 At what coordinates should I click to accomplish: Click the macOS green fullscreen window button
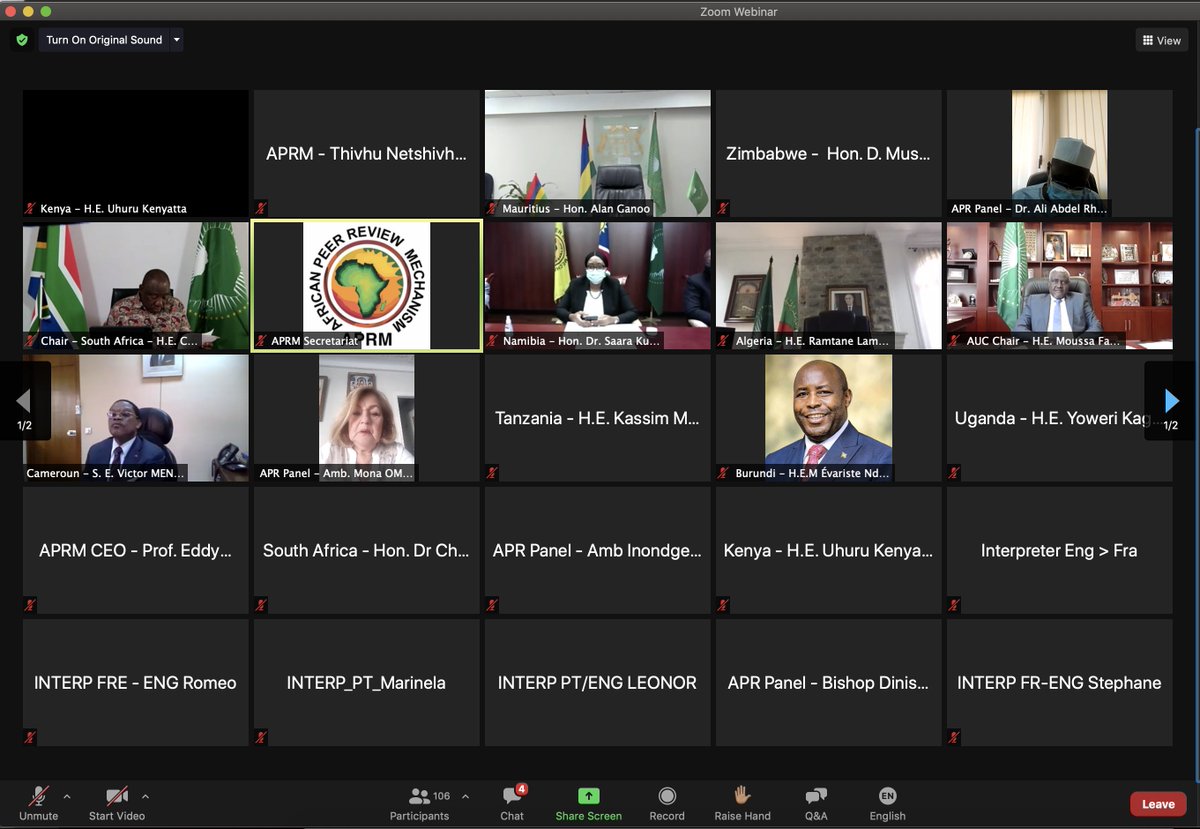(x=46, y=11)
